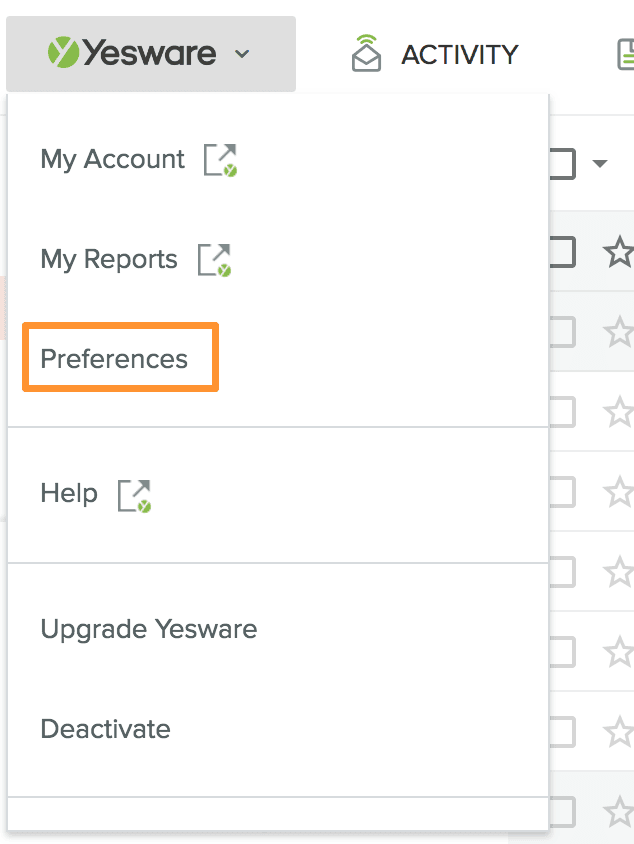The height and width of the screenshot is (844, 634).
Task: Open the select-all dropdown arrow
Action: [600, 164]
